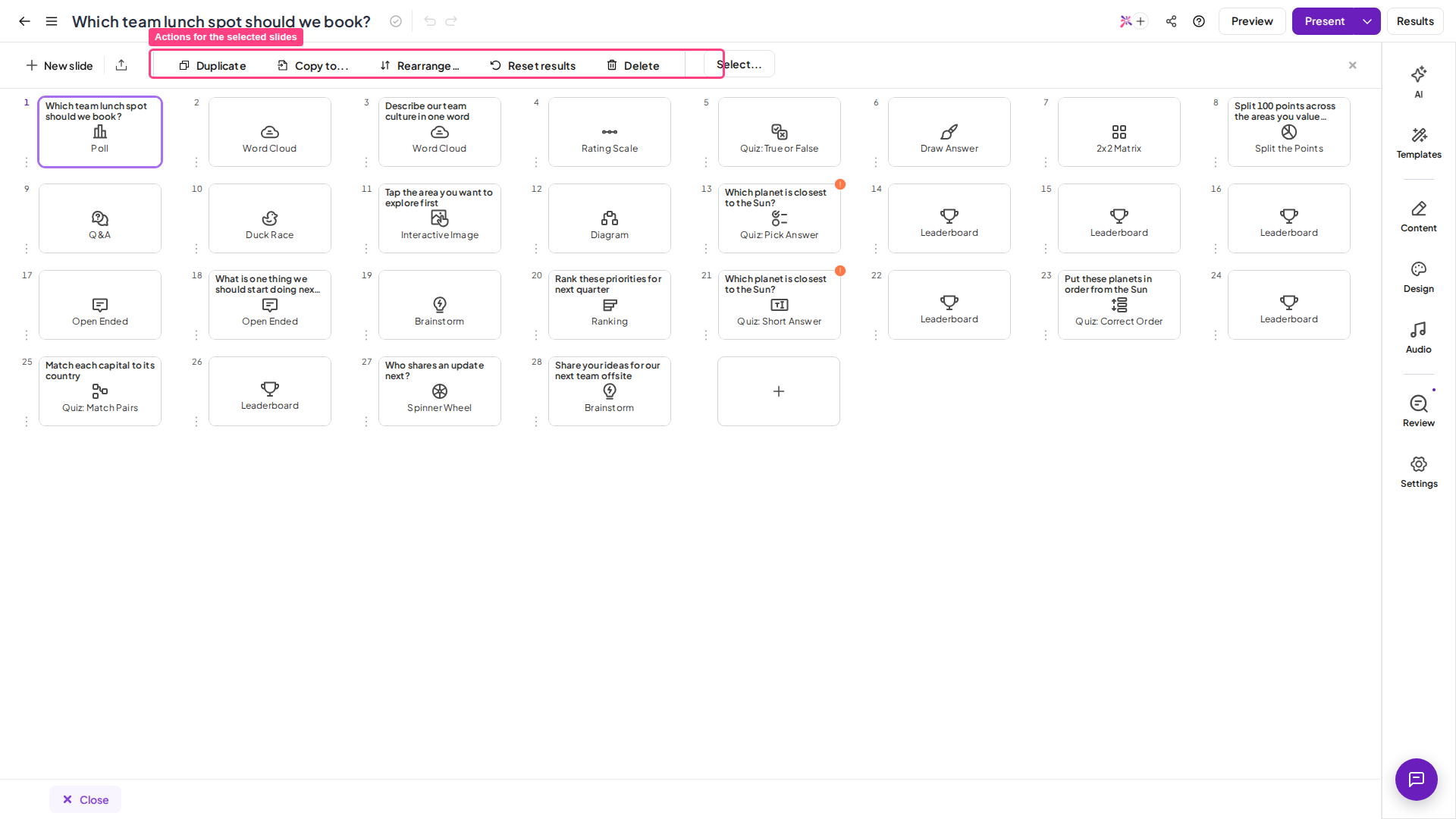
Task: Open the options dots for slide 12
Action: [x=536, y=248]
